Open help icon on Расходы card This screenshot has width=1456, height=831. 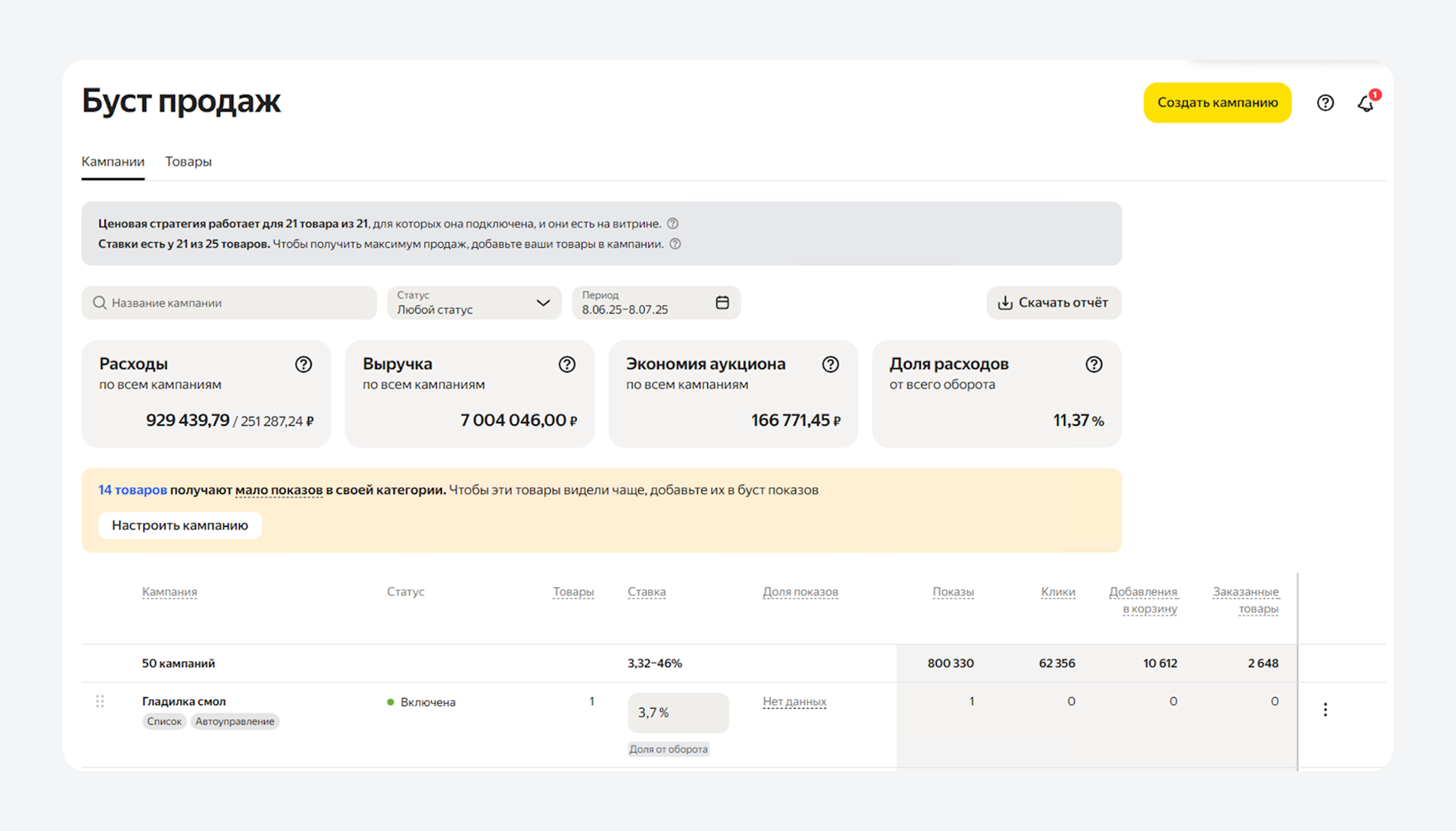304,364
